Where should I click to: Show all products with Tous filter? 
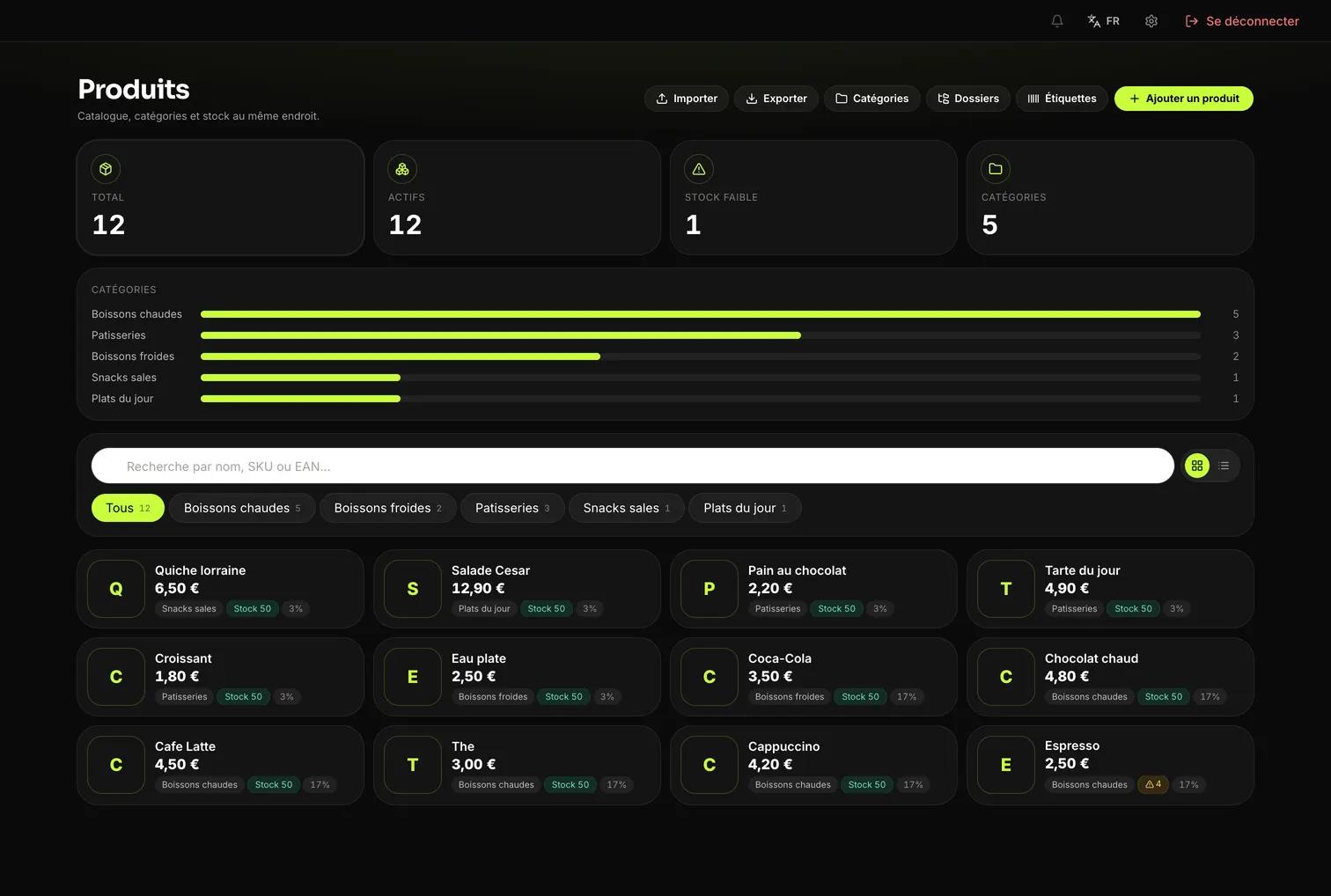click(128, 508)
